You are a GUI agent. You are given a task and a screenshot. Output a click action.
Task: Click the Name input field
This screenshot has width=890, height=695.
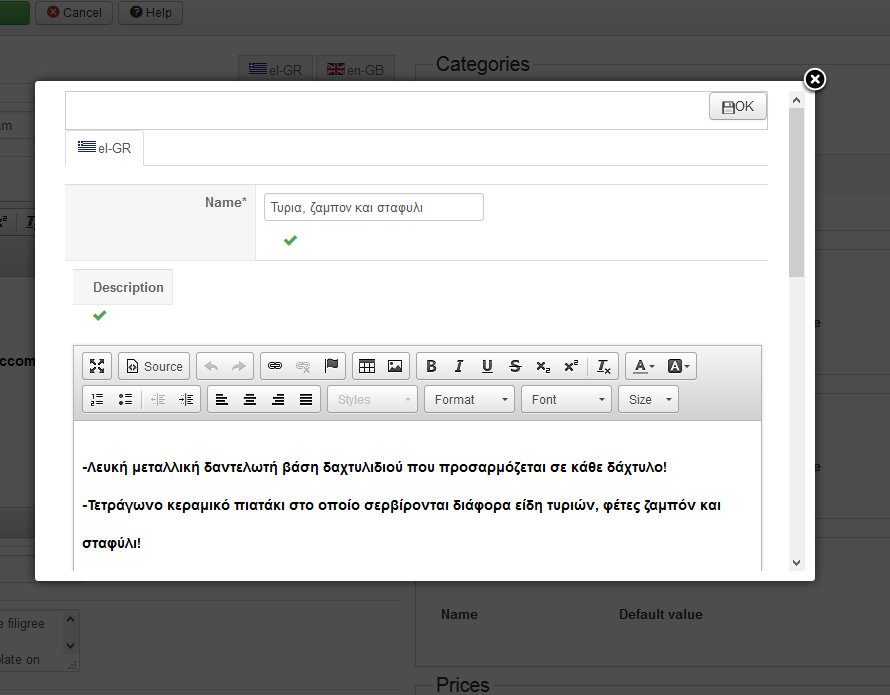pos(373,207)
